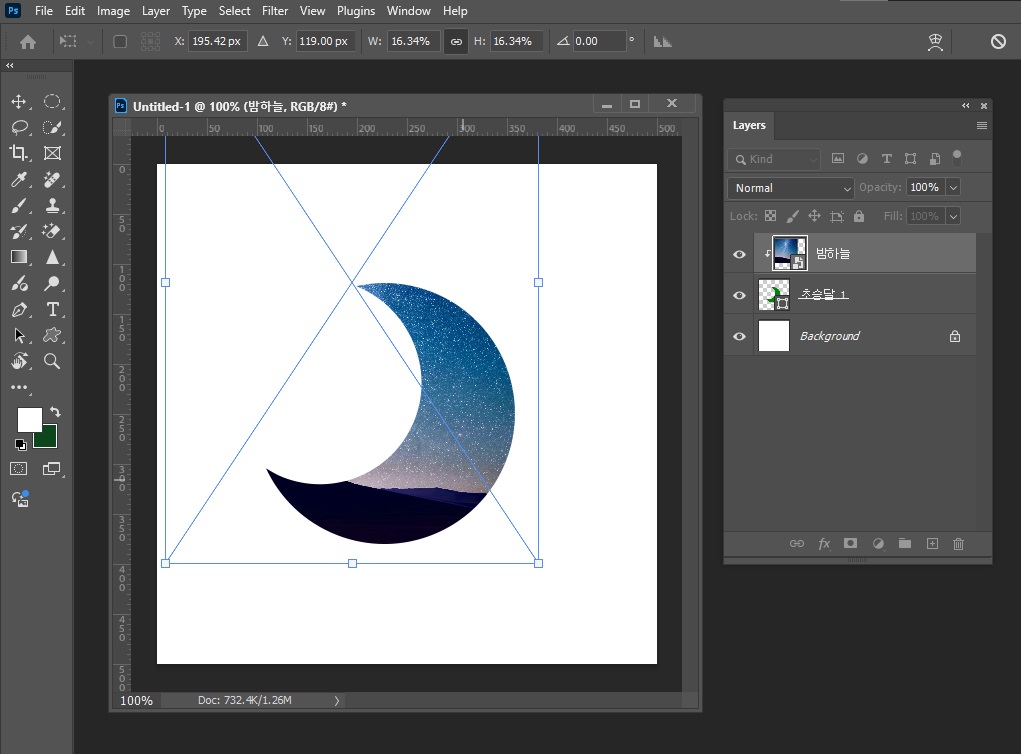Go to the Photoshop Home screen
This screenshot has width=1021, height=754.
(x=28, y=42)
